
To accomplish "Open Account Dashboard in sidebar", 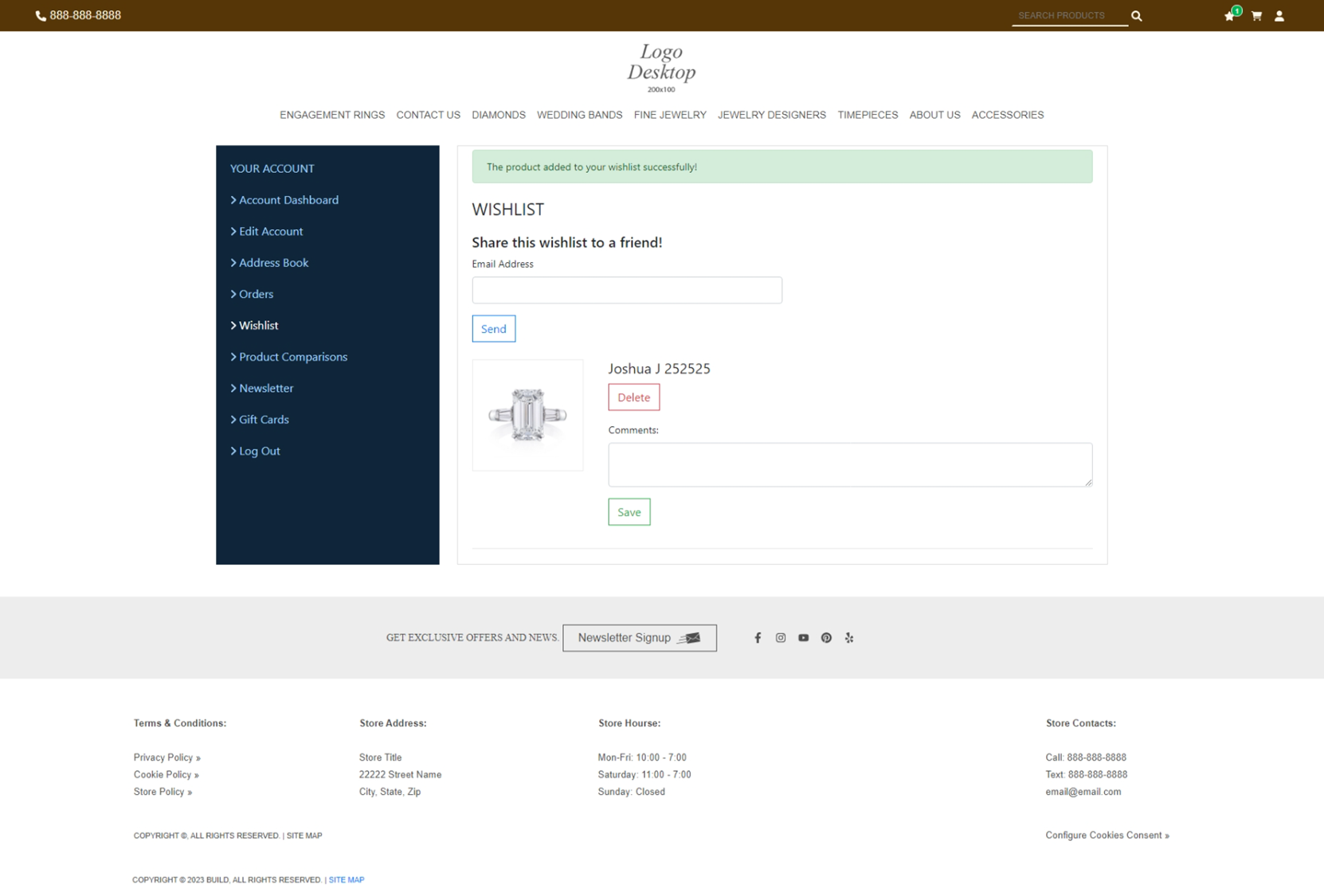I will 288,200.
